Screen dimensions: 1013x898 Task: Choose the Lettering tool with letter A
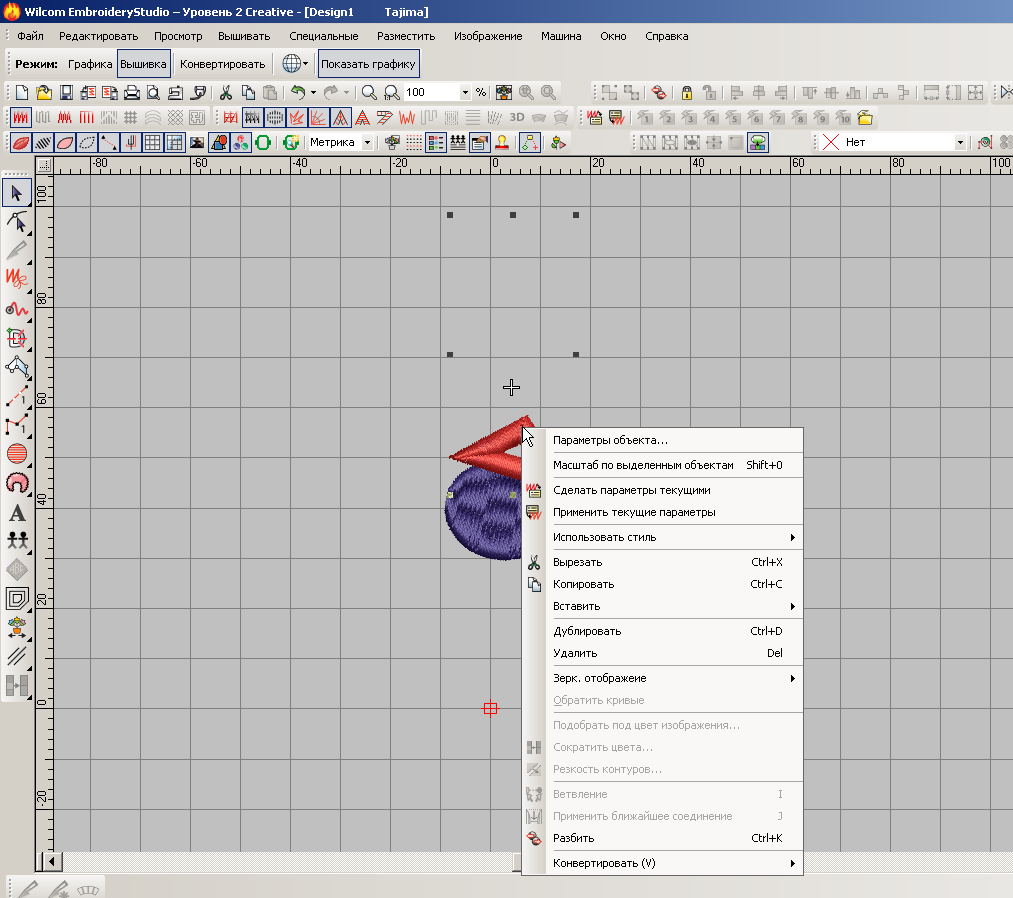click(17, 514)
